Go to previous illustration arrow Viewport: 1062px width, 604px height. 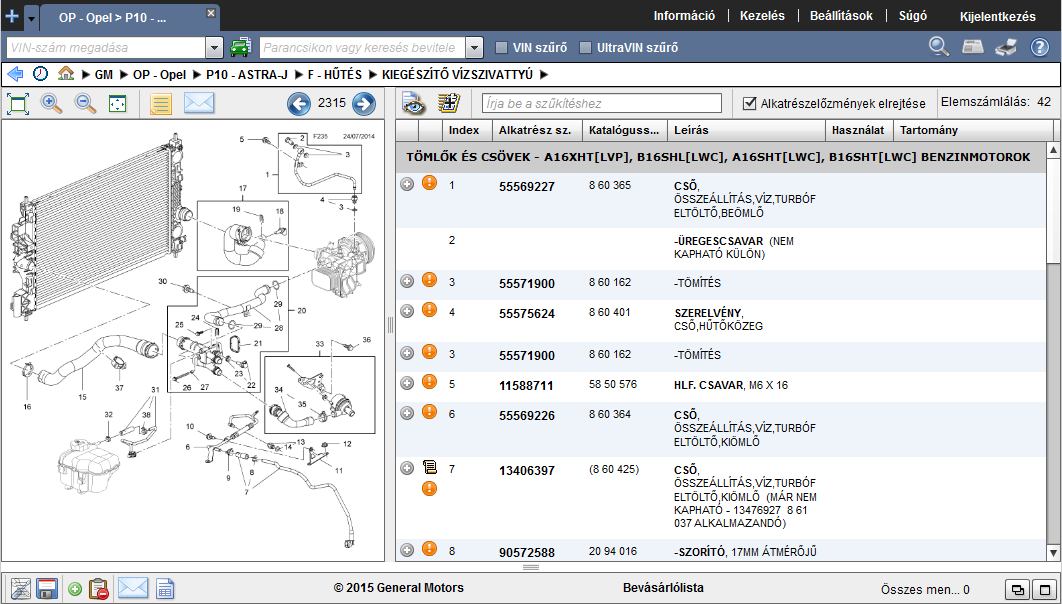click(299, 104)
